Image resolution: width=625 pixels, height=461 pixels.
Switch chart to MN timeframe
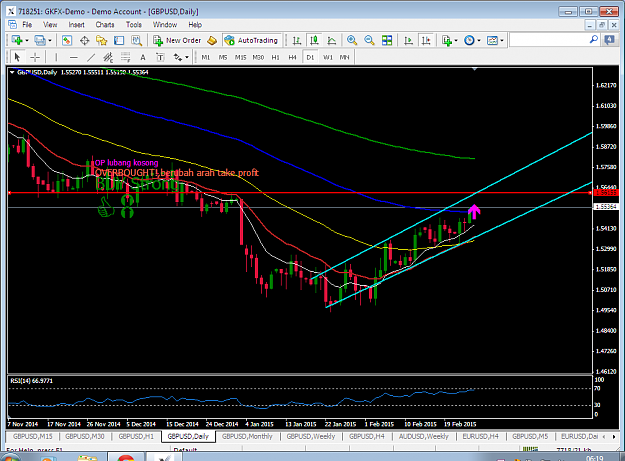tap(344, 57)
